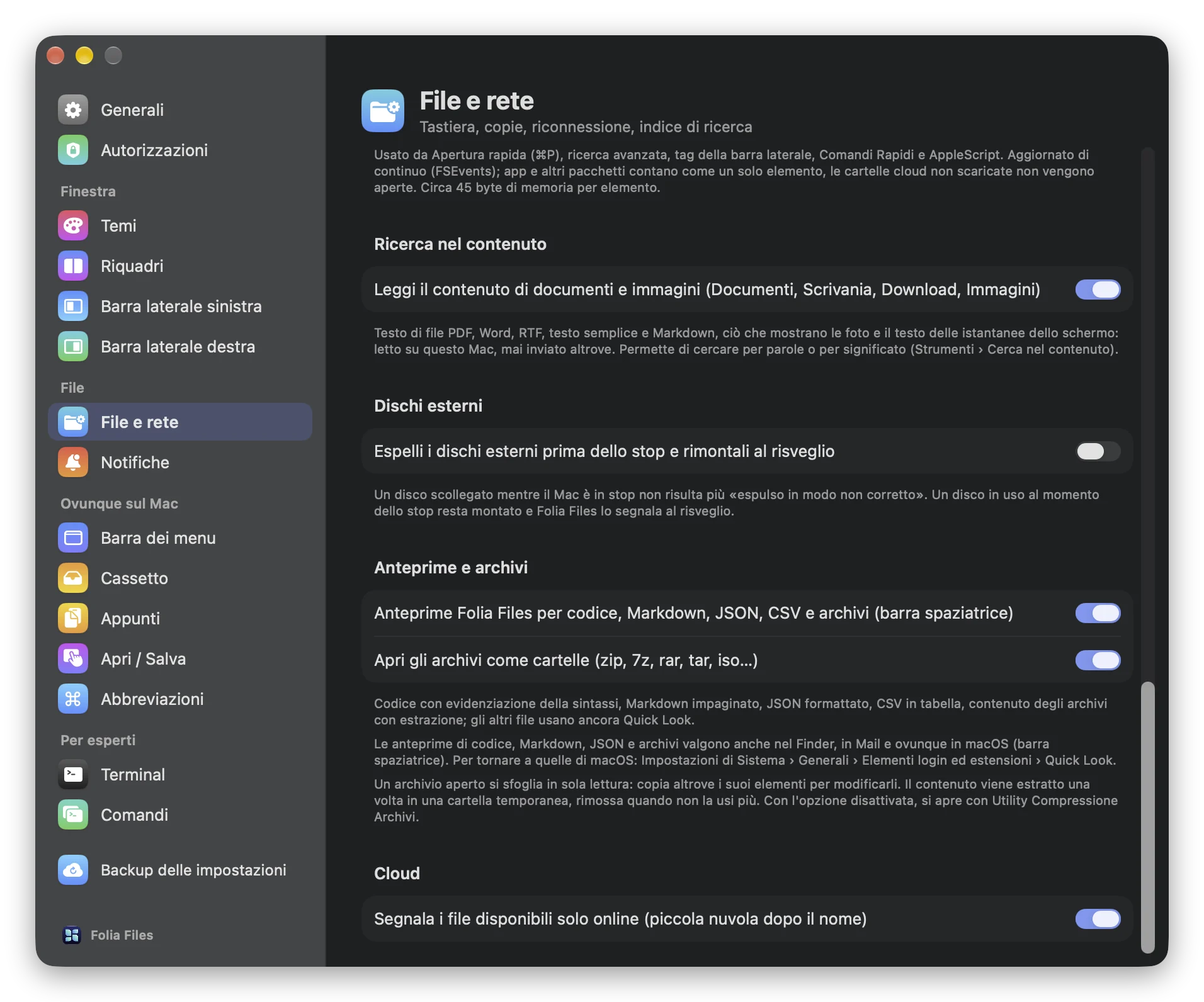Click the Anteprime e archivi heading
This screenshot has width=1204, height=1002.
(451, 568)
